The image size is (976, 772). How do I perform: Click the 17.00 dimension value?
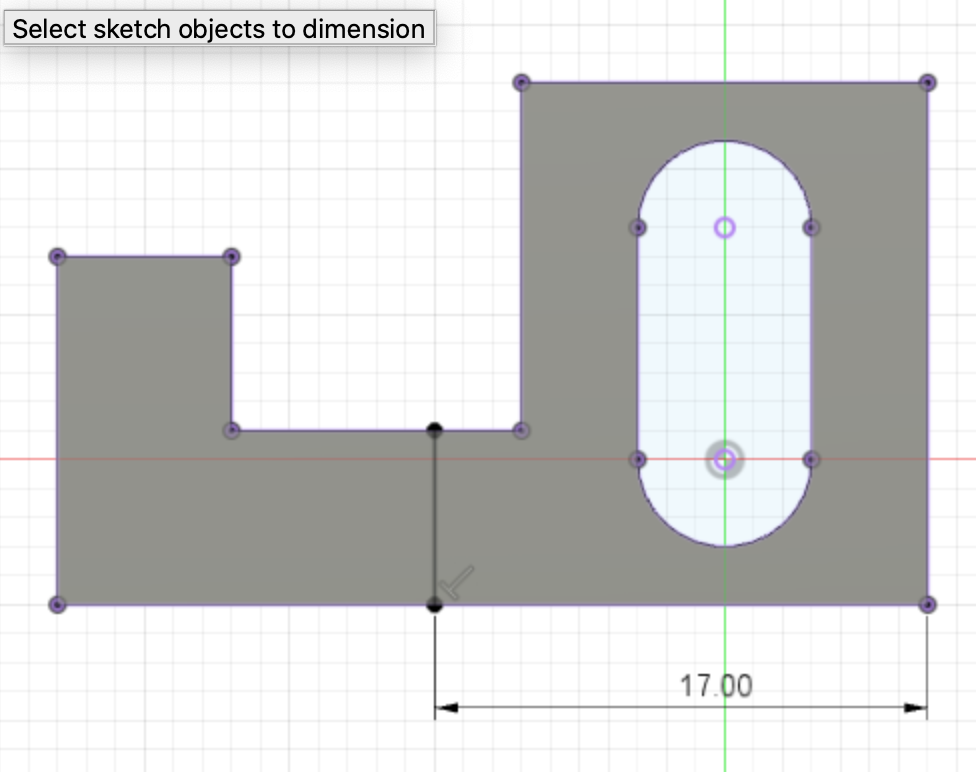[x=716, y=686]
